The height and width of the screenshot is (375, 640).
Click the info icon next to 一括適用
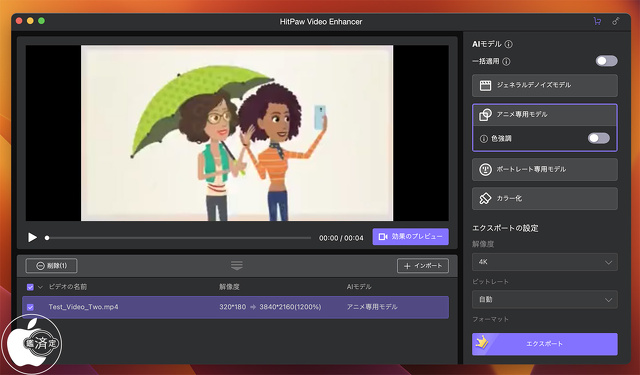coord(506,62)
